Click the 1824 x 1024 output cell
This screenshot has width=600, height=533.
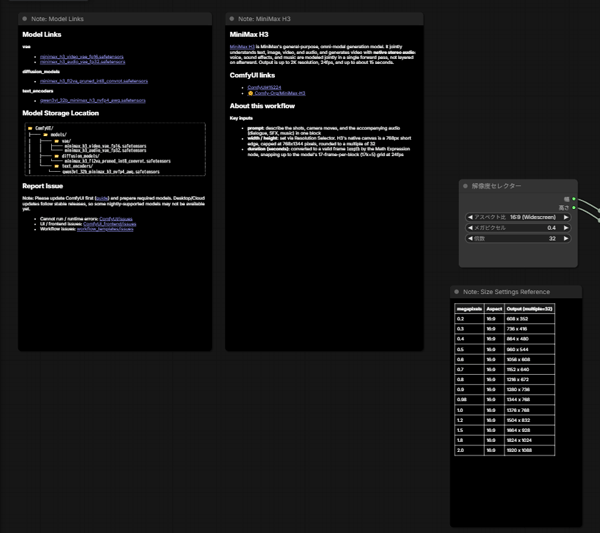coord(529,440)
